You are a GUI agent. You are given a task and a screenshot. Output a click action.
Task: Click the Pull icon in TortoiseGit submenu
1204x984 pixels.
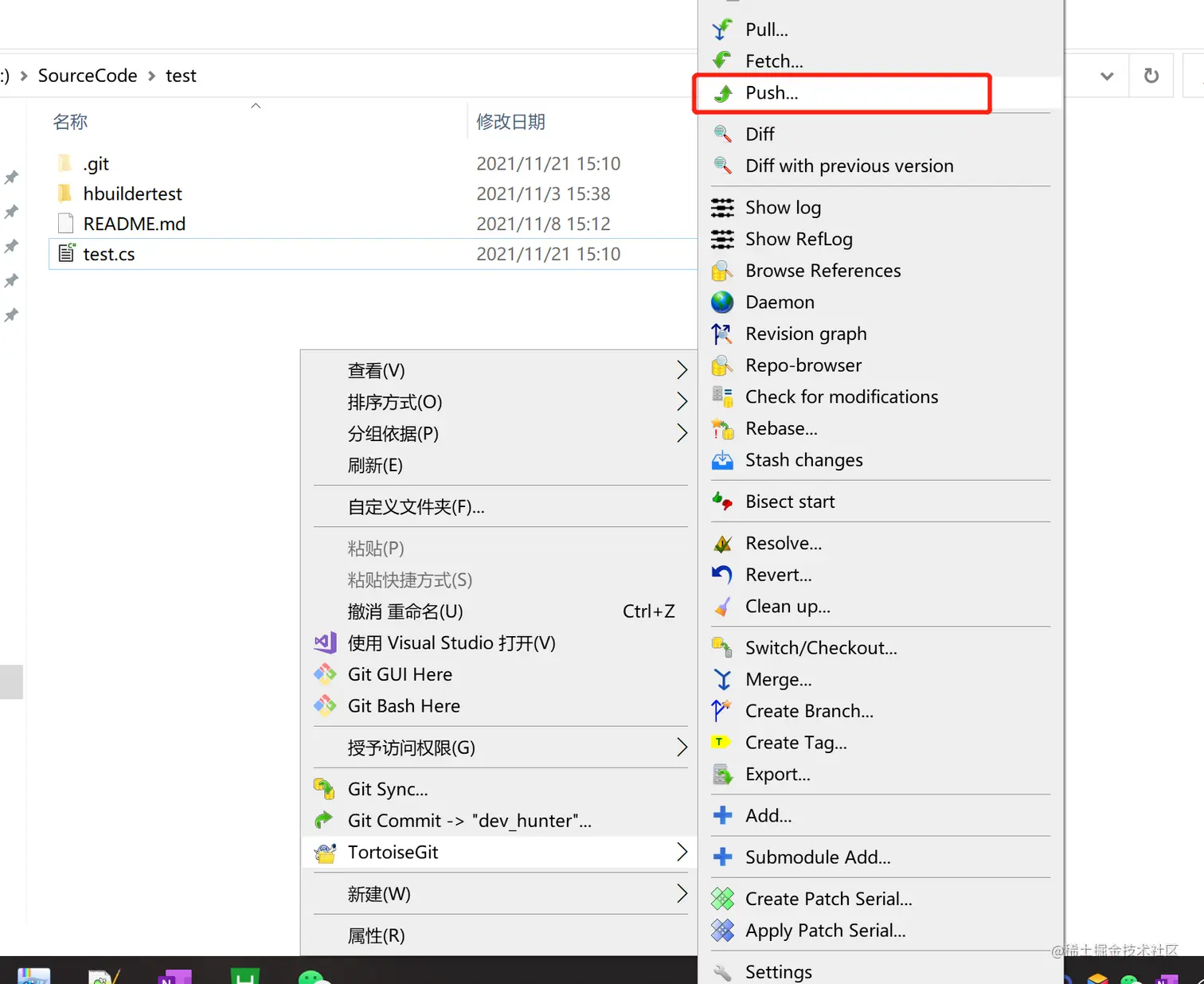coord(722,29)
